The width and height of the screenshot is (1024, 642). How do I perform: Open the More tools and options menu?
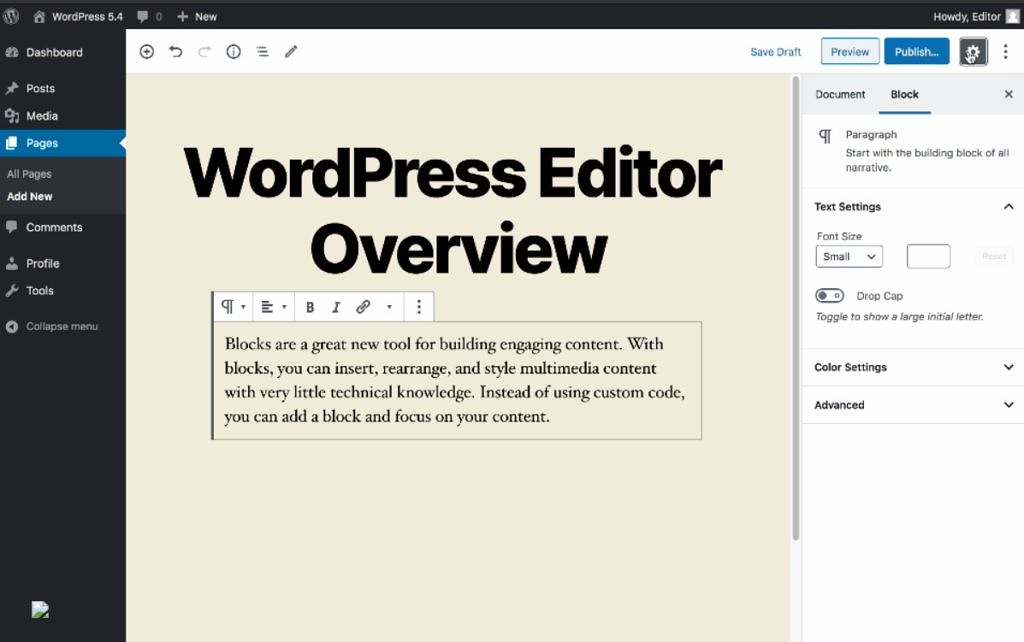coord(1005,52)
